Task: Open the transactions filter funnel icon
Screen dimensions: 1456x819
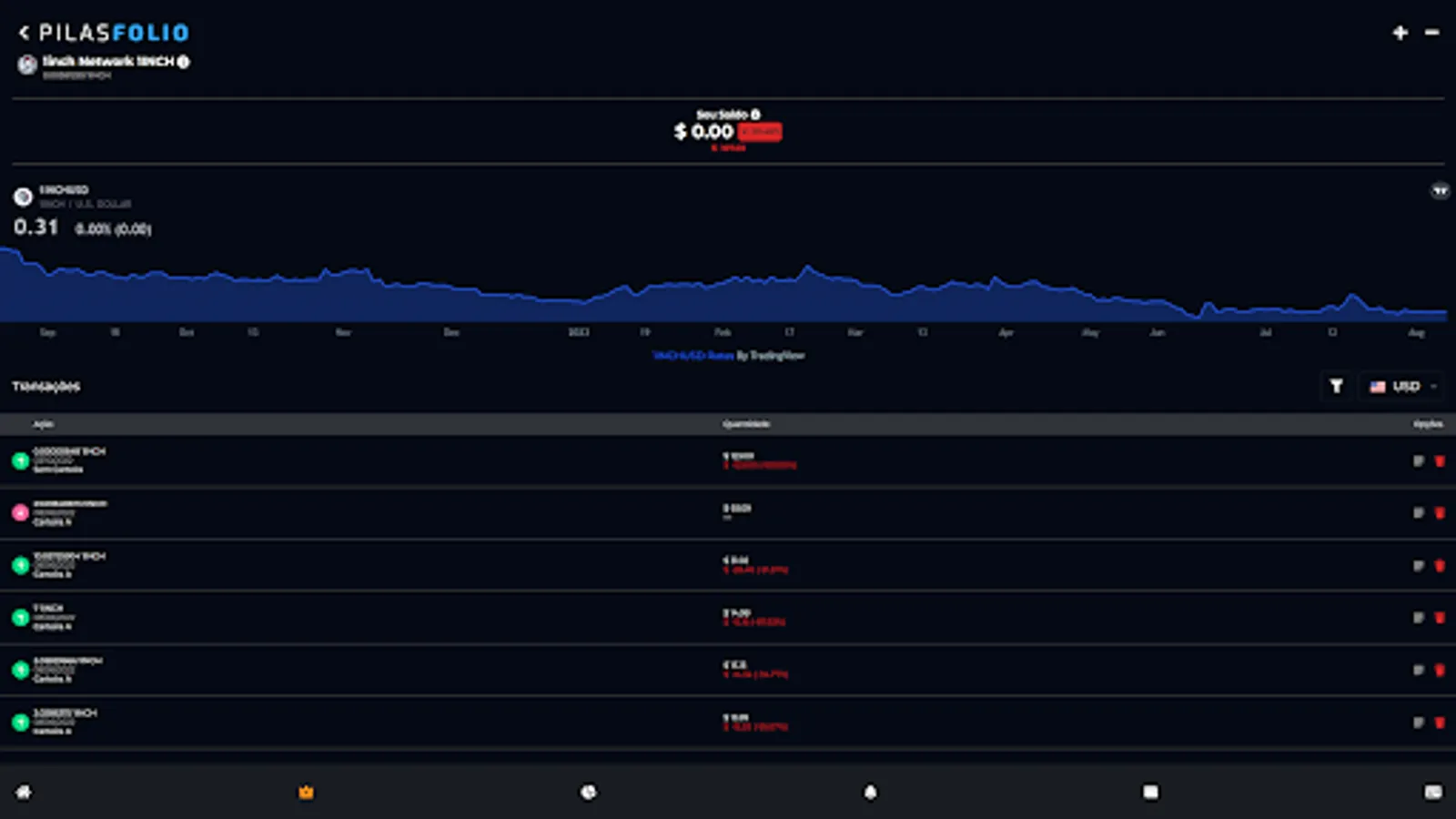Action: coord(1336,387)
